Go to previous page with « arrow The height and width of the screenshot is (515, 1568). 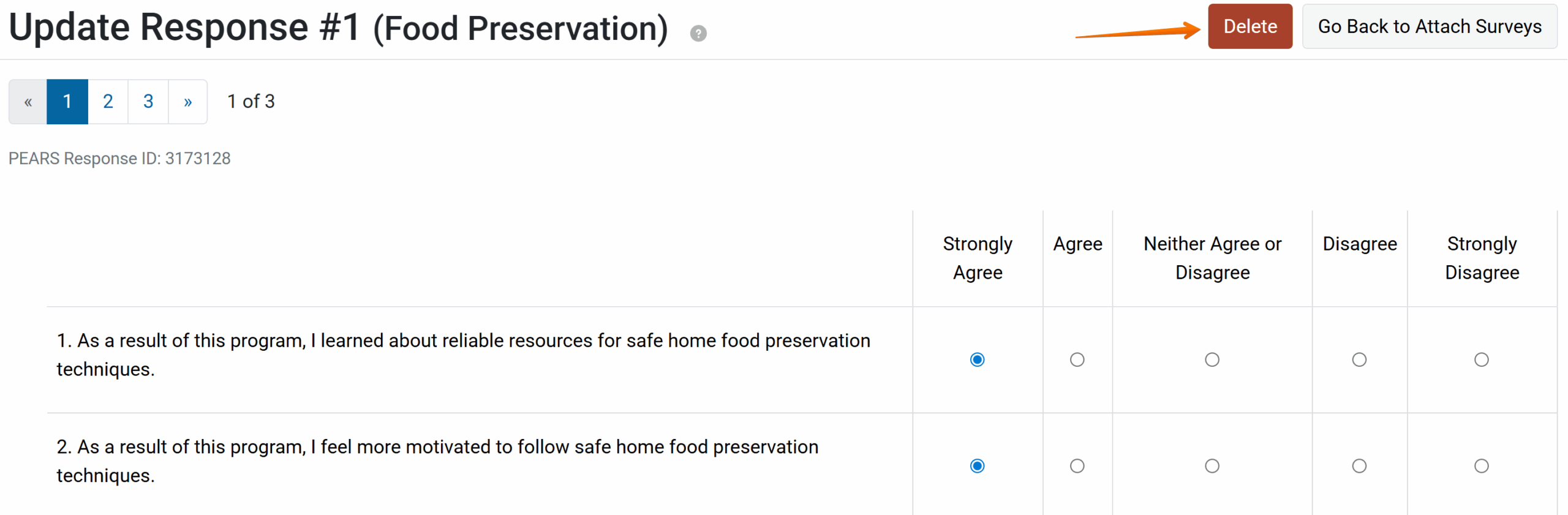(28, 102)
